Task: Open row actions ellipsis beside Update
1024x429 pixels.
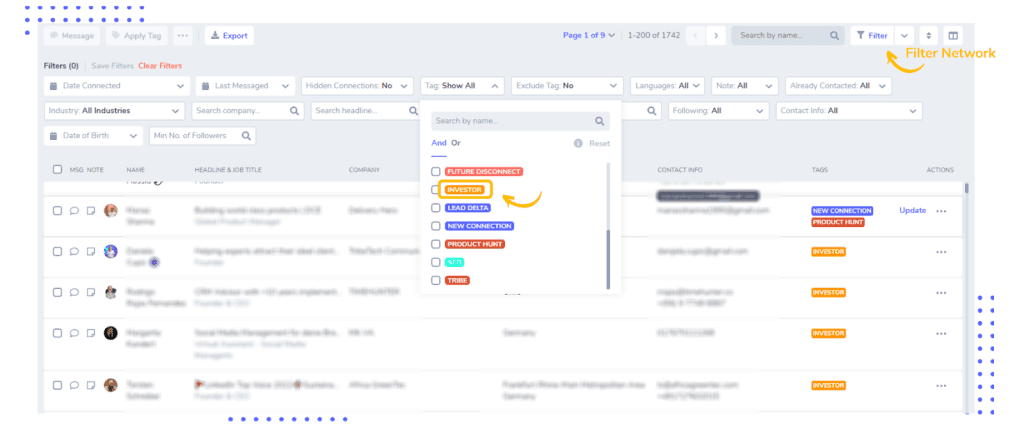Action: click(x=941, y=211)
